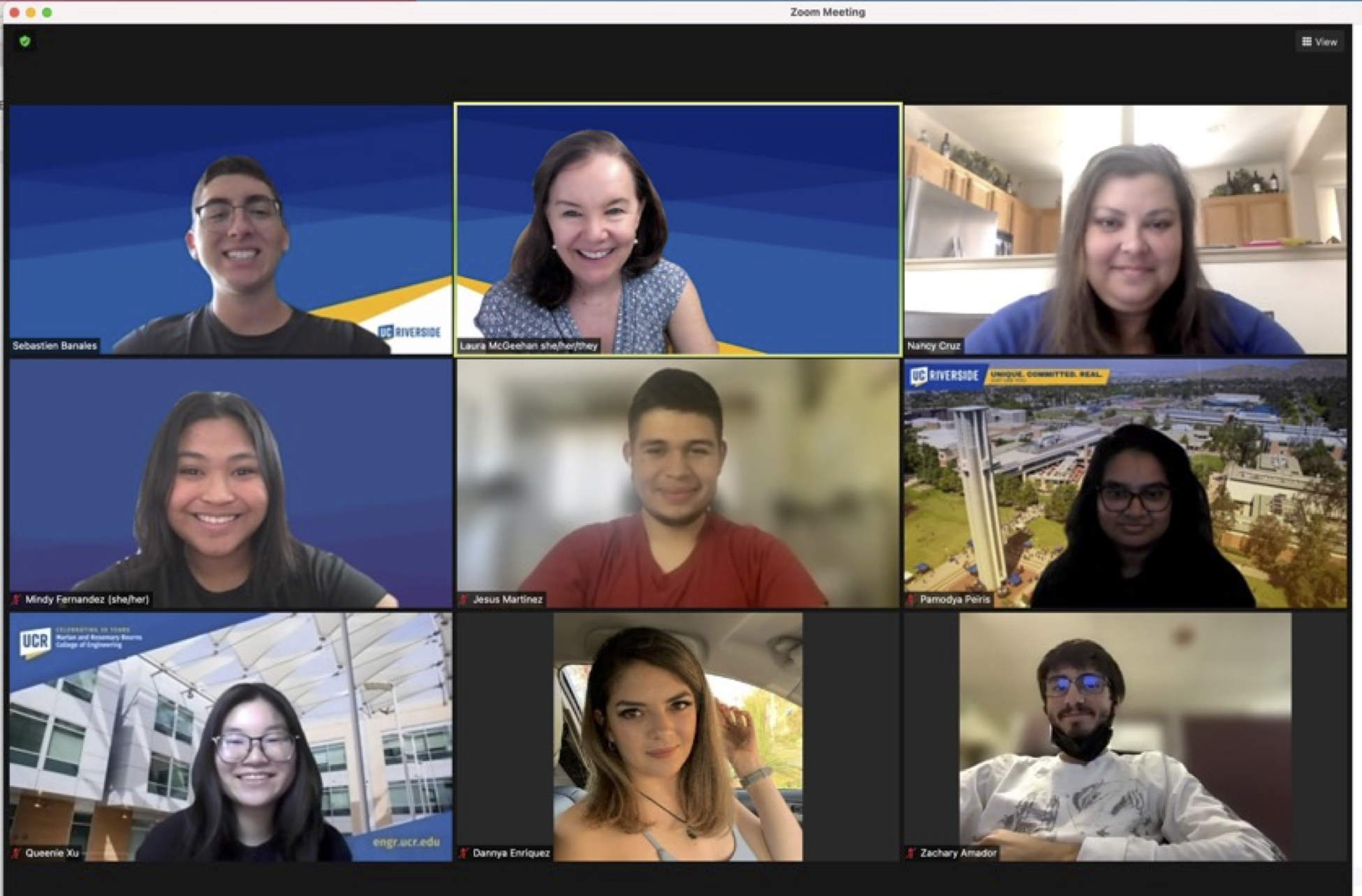Select Queenie Xu's video tile
The height and width of the screenshot is (896, 1362).
(230, 737)
